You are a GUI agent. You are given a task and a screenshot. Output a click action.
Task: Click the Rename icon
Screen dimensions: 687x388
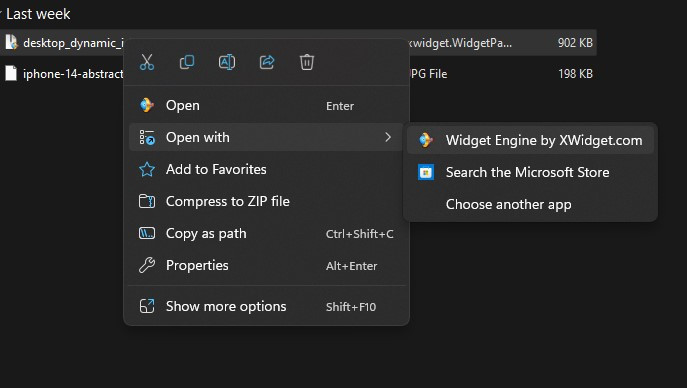[x=227, y=62]
